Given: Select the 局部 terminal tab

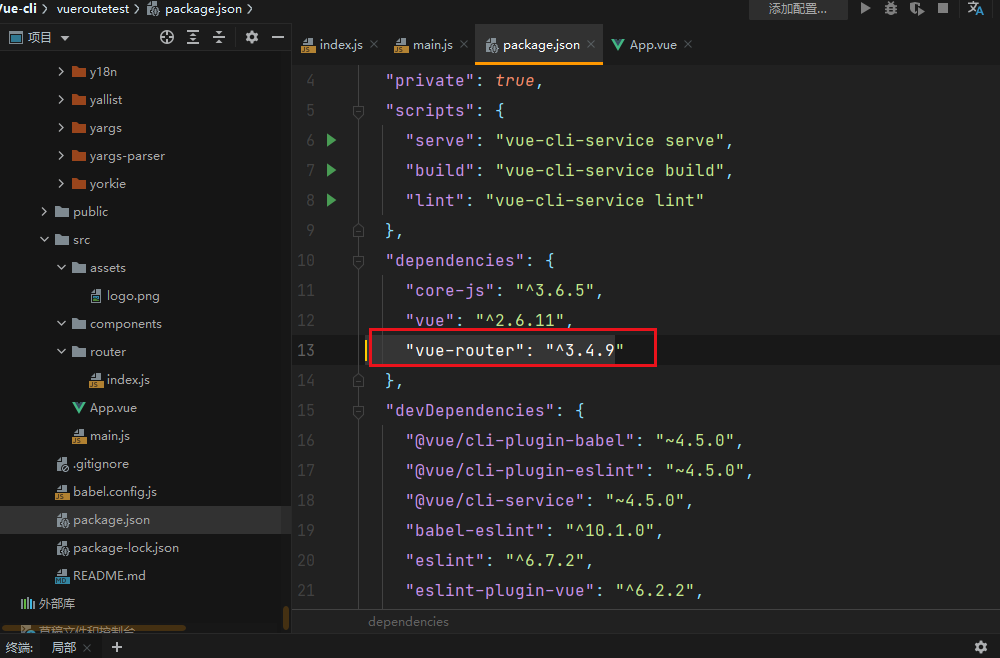Looking at the screenshot, I should tap(64, 647).
